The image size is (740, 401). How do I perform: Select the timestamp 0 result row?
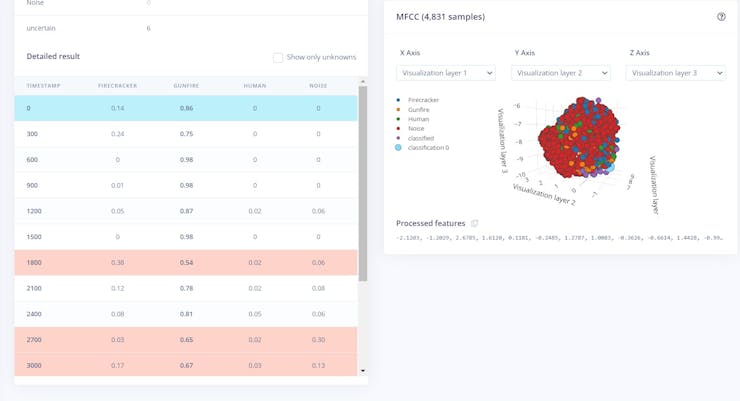click(185, 108)
